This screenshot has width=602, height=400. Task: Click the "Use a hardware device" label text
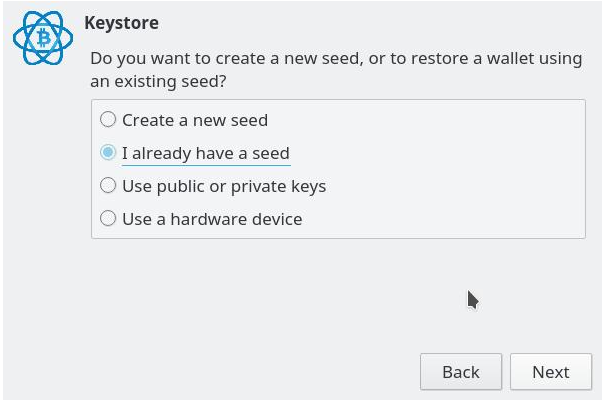[x=212, y=219]
